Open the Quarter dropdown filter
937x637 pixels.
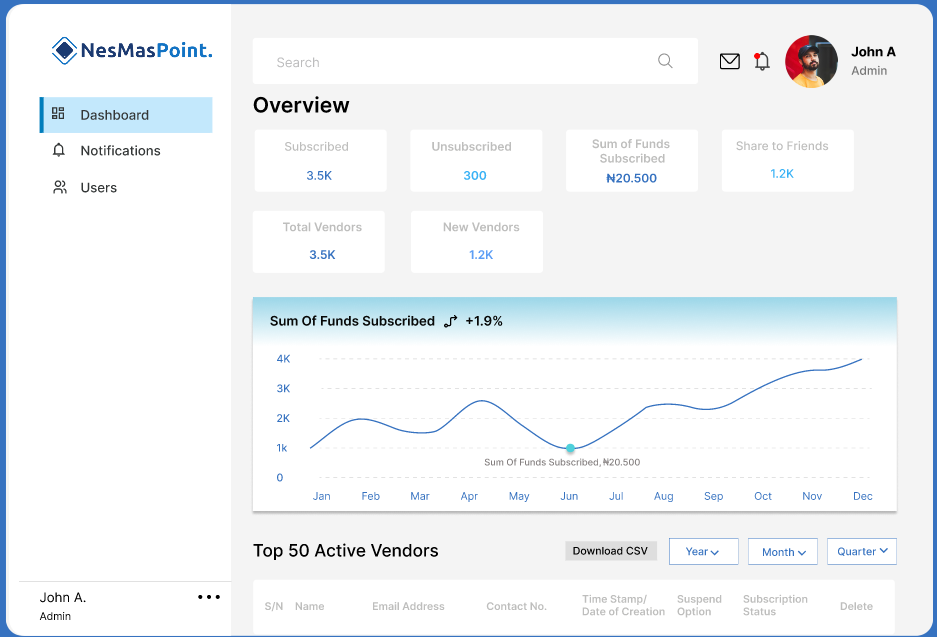(861, 551)
